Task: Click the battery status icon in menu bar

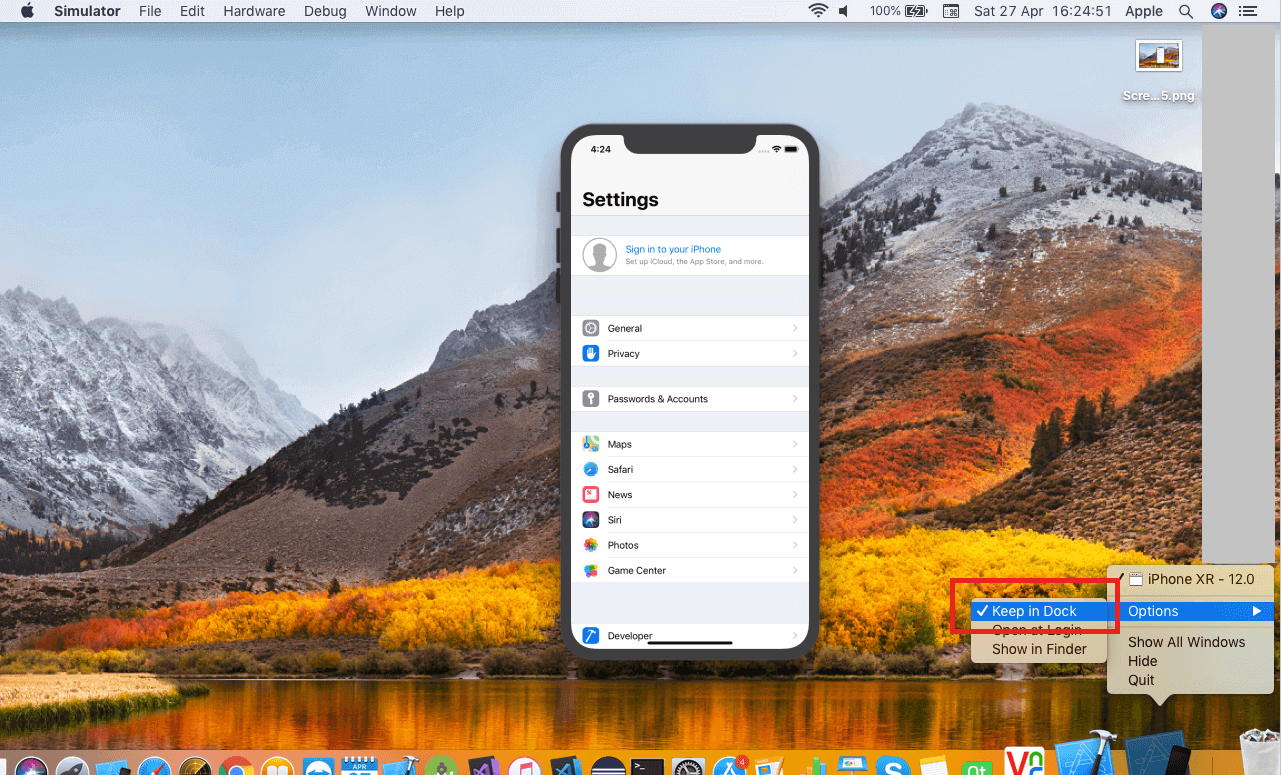Action: click(917, 11)
